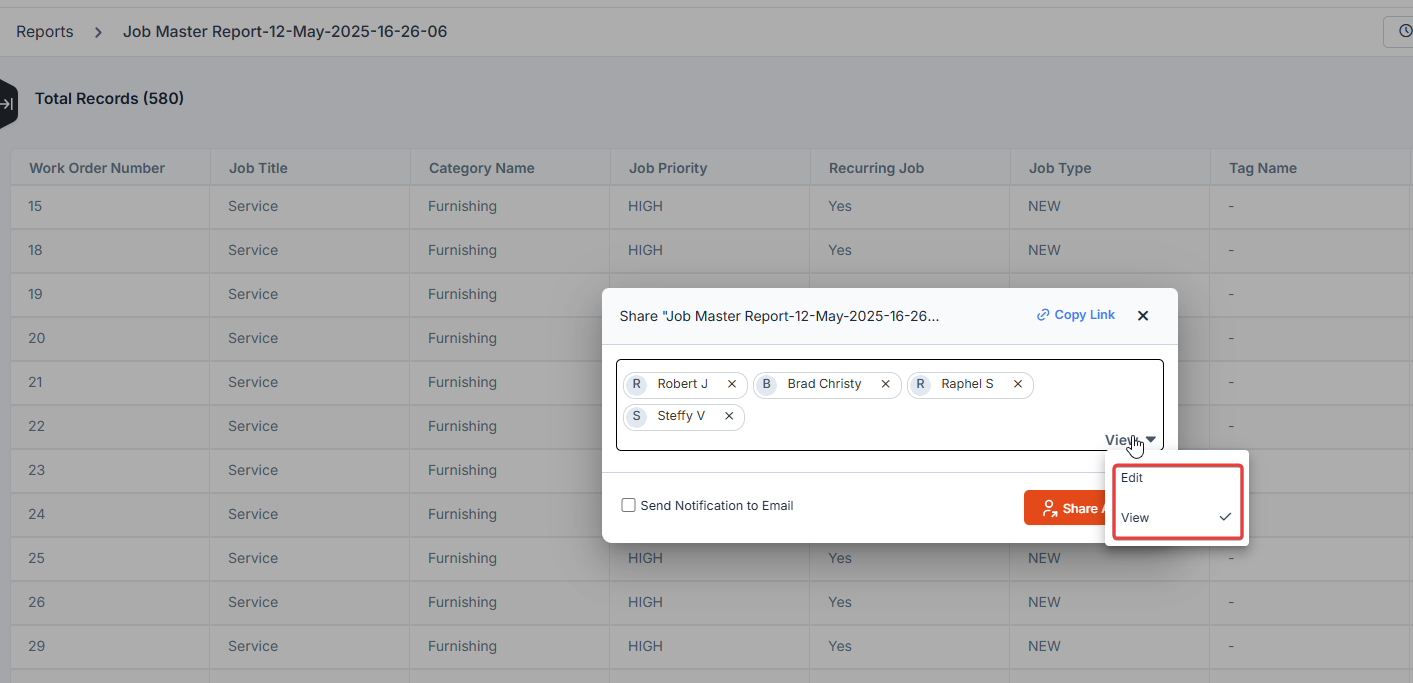Image resolution: width=1413 pixels, height=683 pixels.
Task: Click NEW job type in row 15
Action: coord(1044,206)
